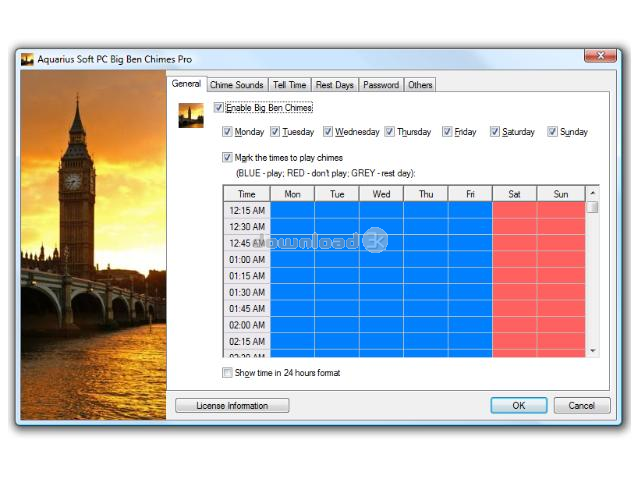
Task: Select the General tab
Action: click(x=187, y=84)
